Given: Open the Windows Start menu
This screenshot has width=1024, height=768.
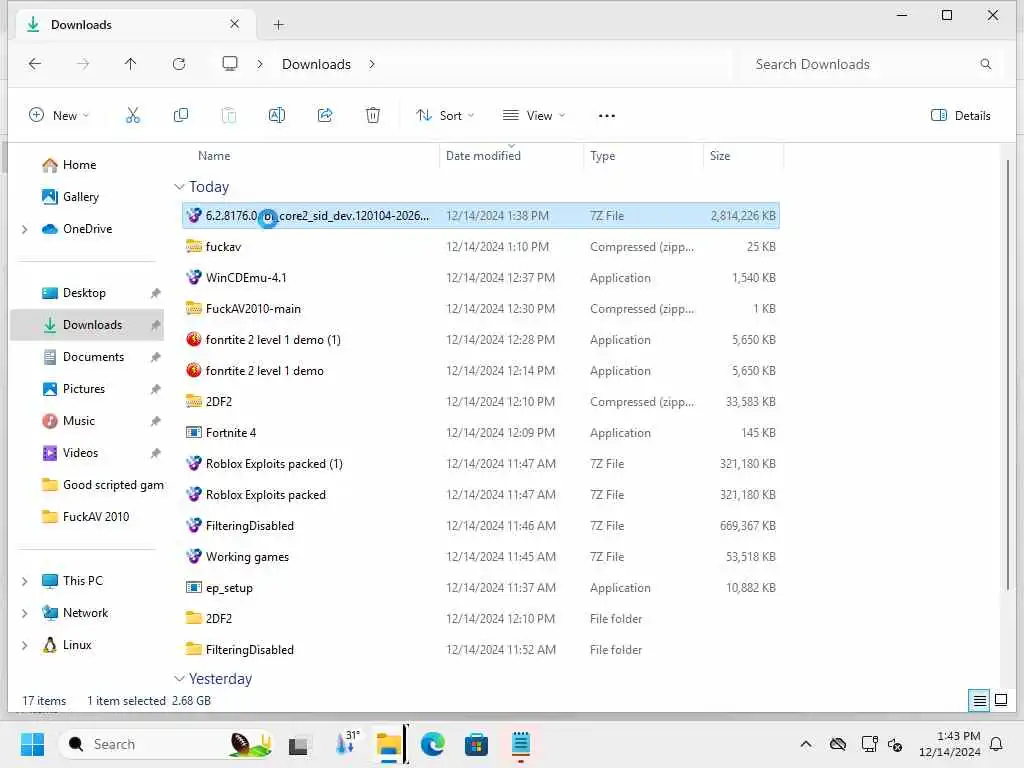Looking at the screenshot, I should point(32,744).
